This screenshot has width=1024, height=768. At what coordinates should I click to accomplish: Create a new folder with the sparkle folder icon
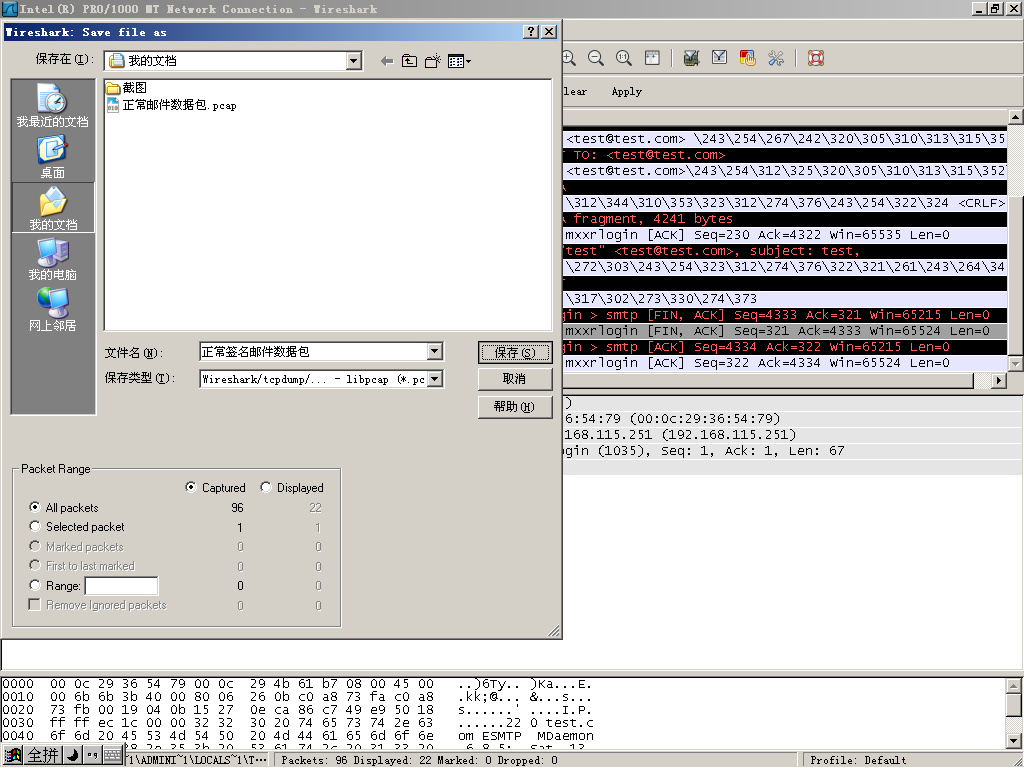pos(432,61)
